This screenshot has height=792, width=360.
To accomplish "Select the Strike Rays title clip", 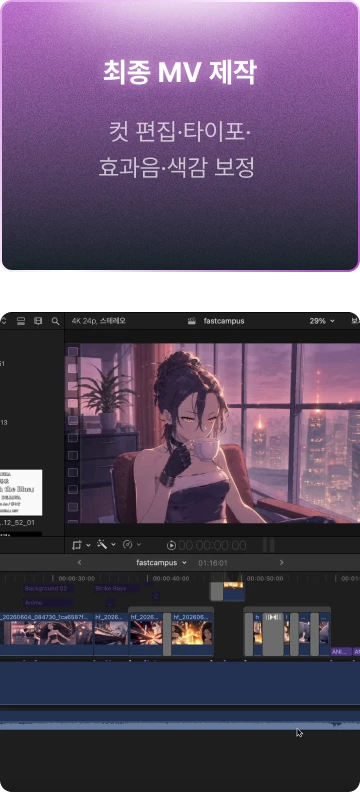I will 117,588.
